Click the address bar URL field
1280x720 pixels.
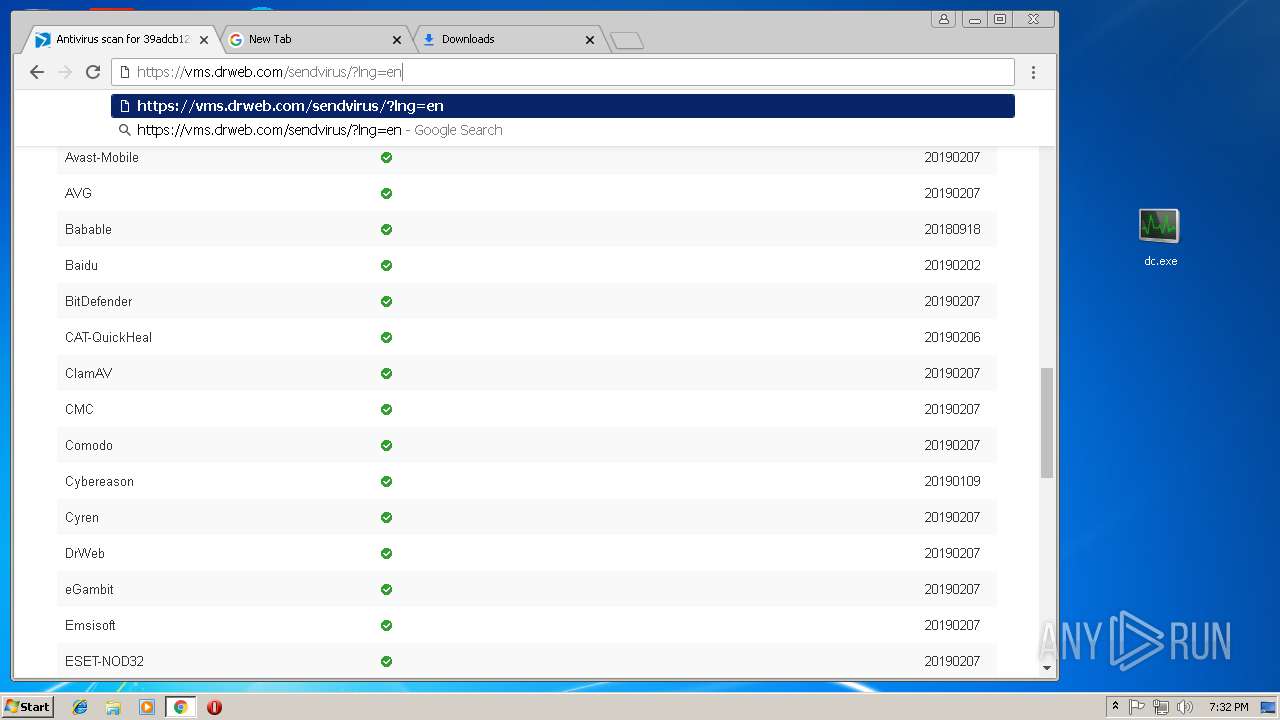563,72
